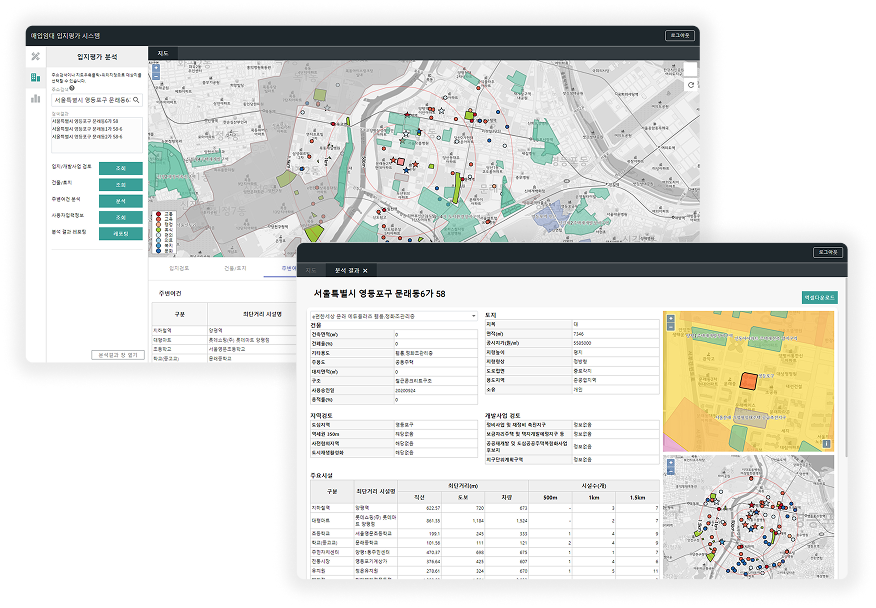The height and width of the screenshot is (608, 876).
Task: Close the 분석 결과 tab
Action: coord(365,270)
